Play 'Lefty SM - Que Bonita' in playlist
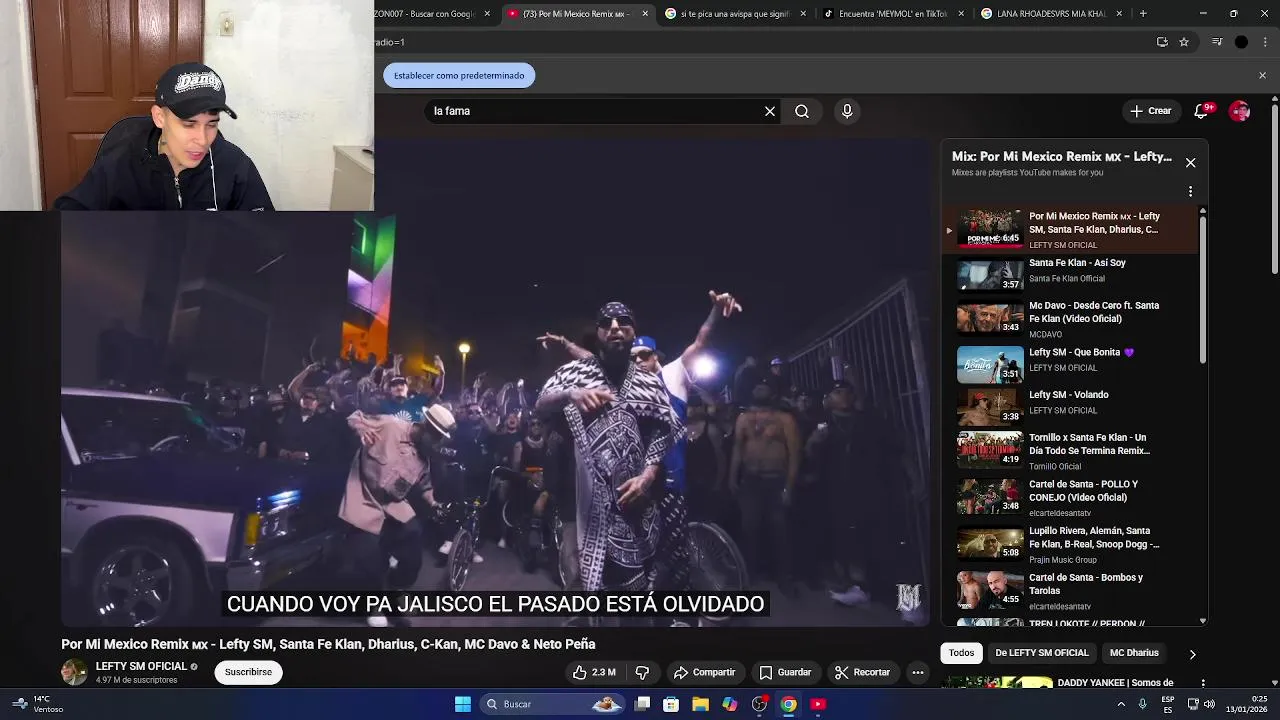 1070,362
